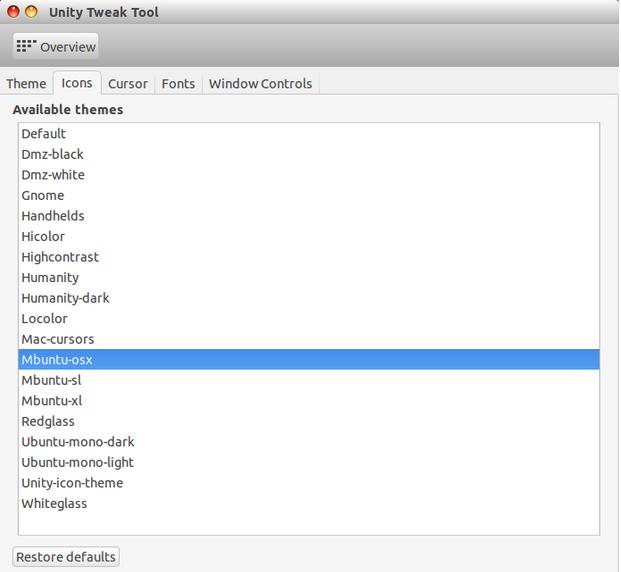The width and height of the screenshot is (621, 572).
Task: Choose the Highcontrast theme entry
Action: click(60, 257)
